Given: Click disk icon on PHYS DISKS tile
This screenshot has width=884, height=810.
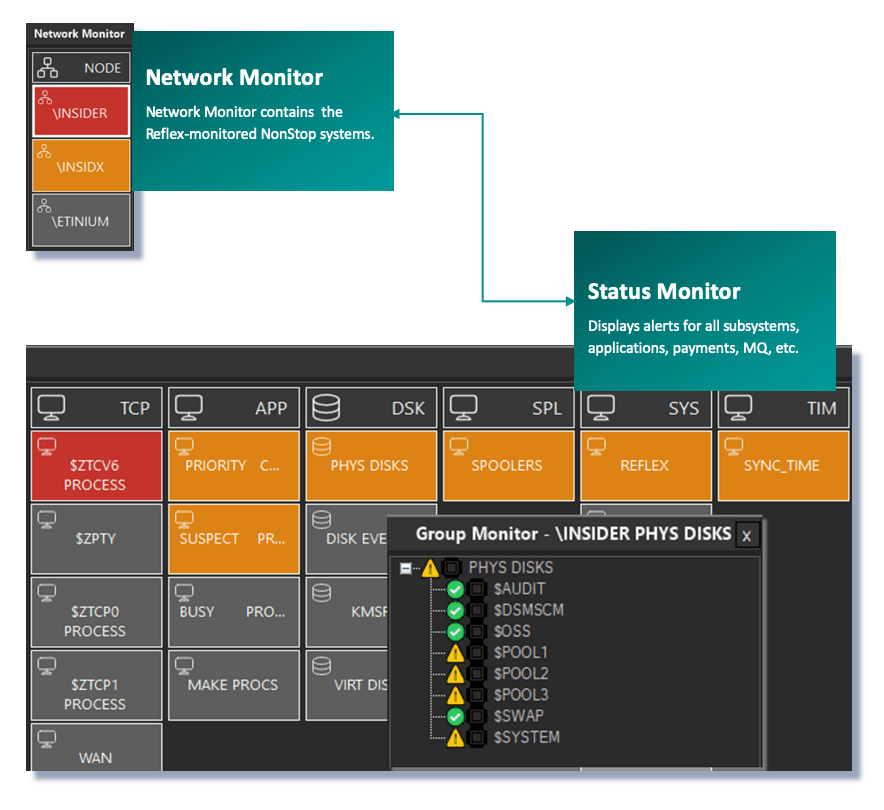Looking at the screenshot, I should (x=321, y=446).
